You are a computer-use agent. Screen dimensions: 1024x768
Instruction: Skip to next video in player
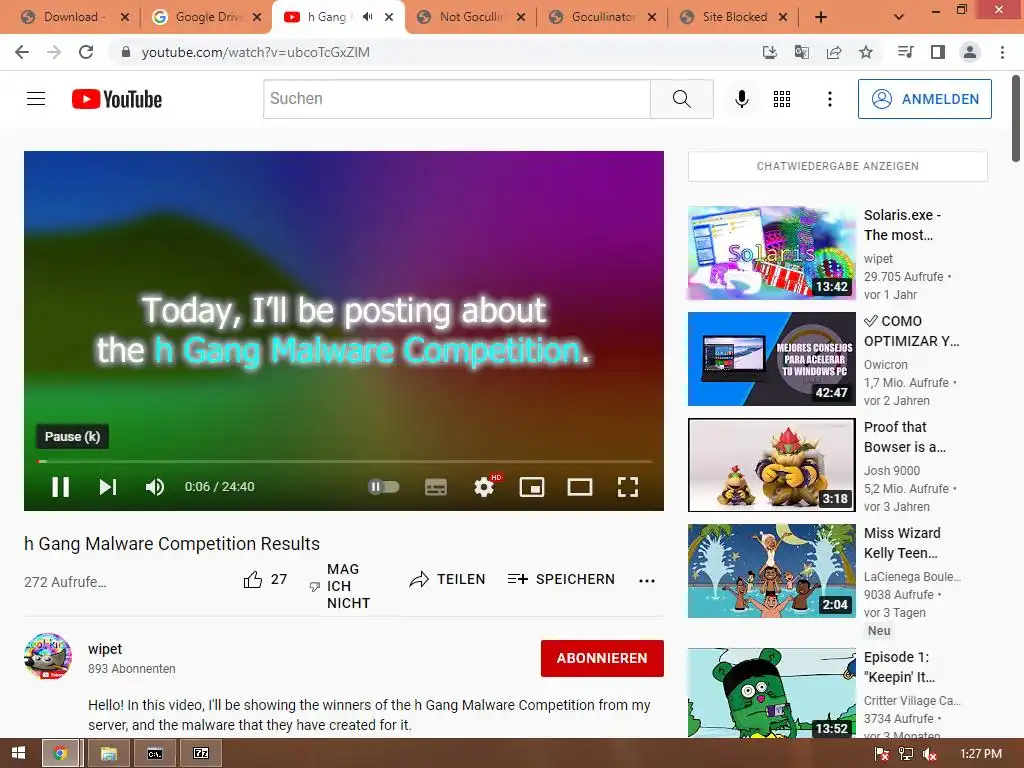tap(108, 487)
